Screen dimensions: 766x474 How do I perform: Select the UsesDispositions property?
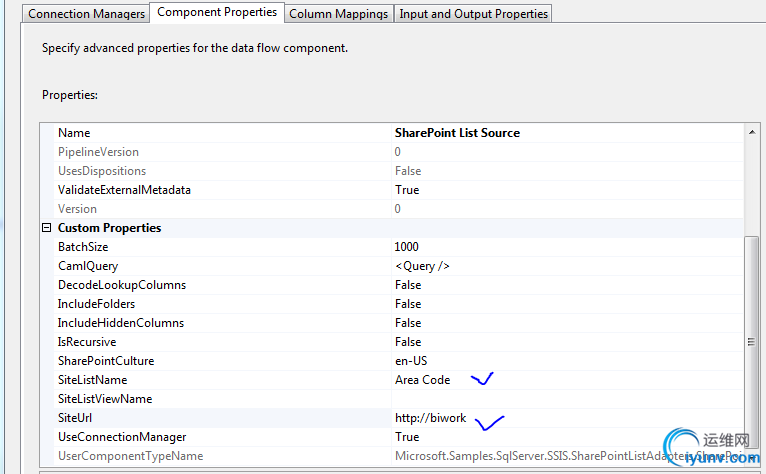pos(102,171)
